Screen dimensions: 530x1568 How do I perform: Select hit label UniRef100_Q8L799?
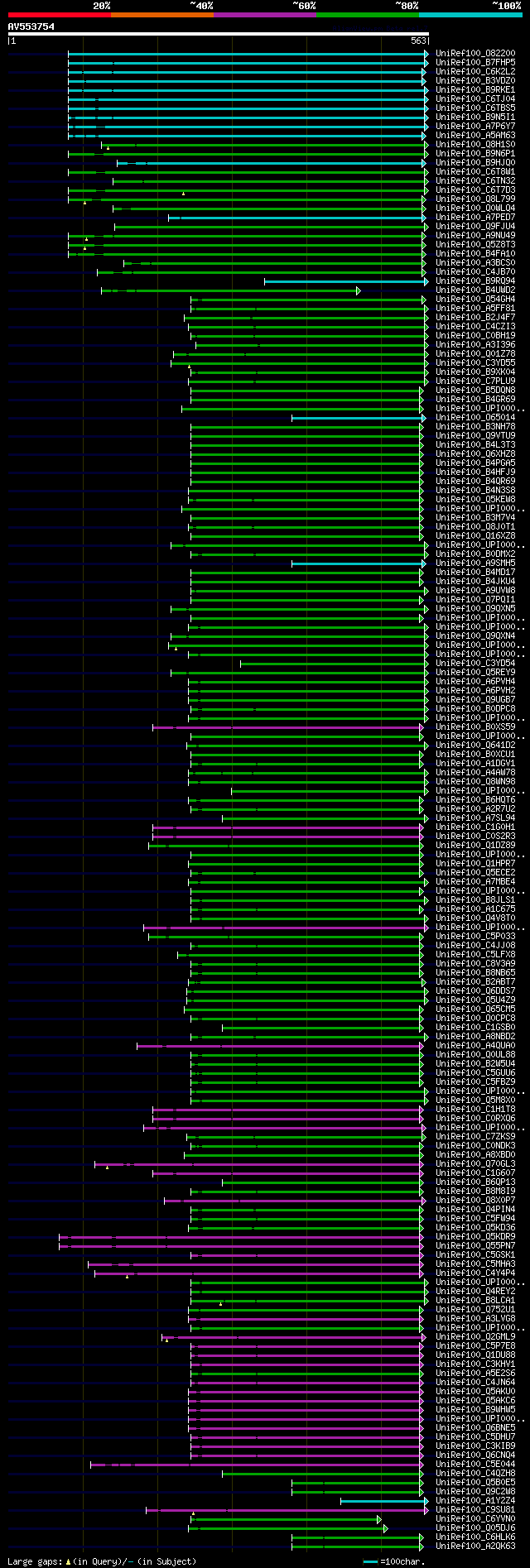tap(476, 199)
